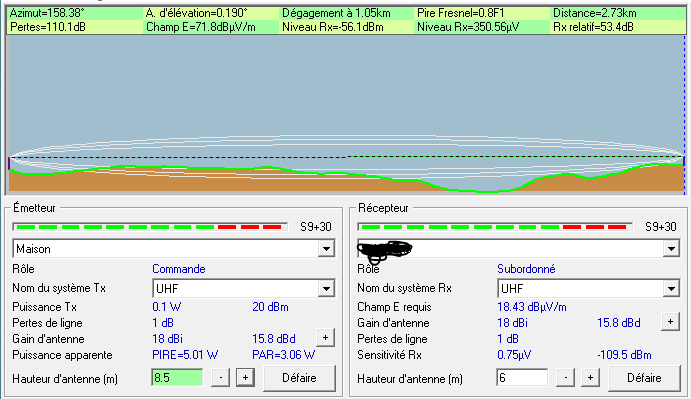Click the receiver 15.8 dBd antenna gain value

[619, 323]
